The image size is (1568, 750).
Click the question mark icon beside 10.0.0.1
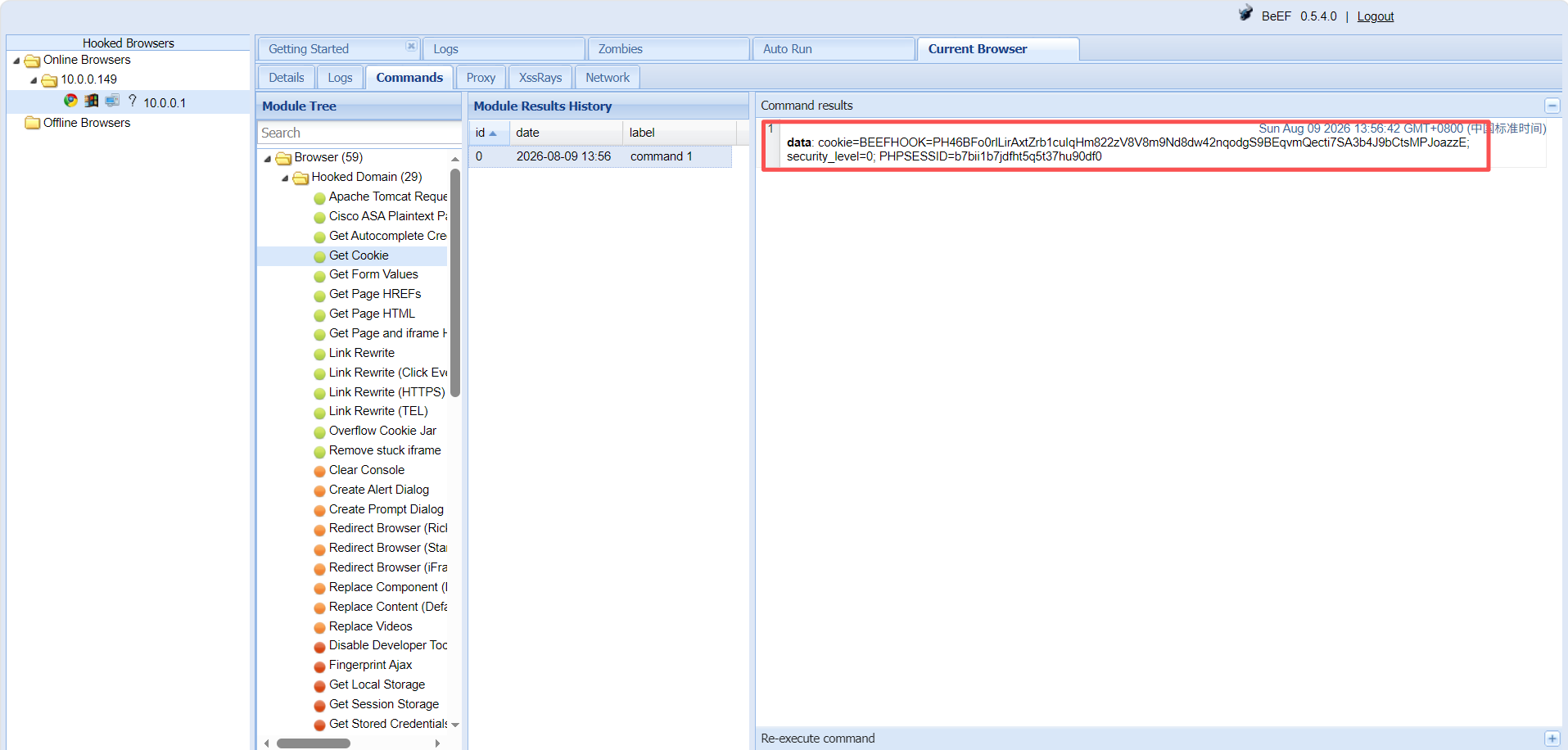click(132, 101)
